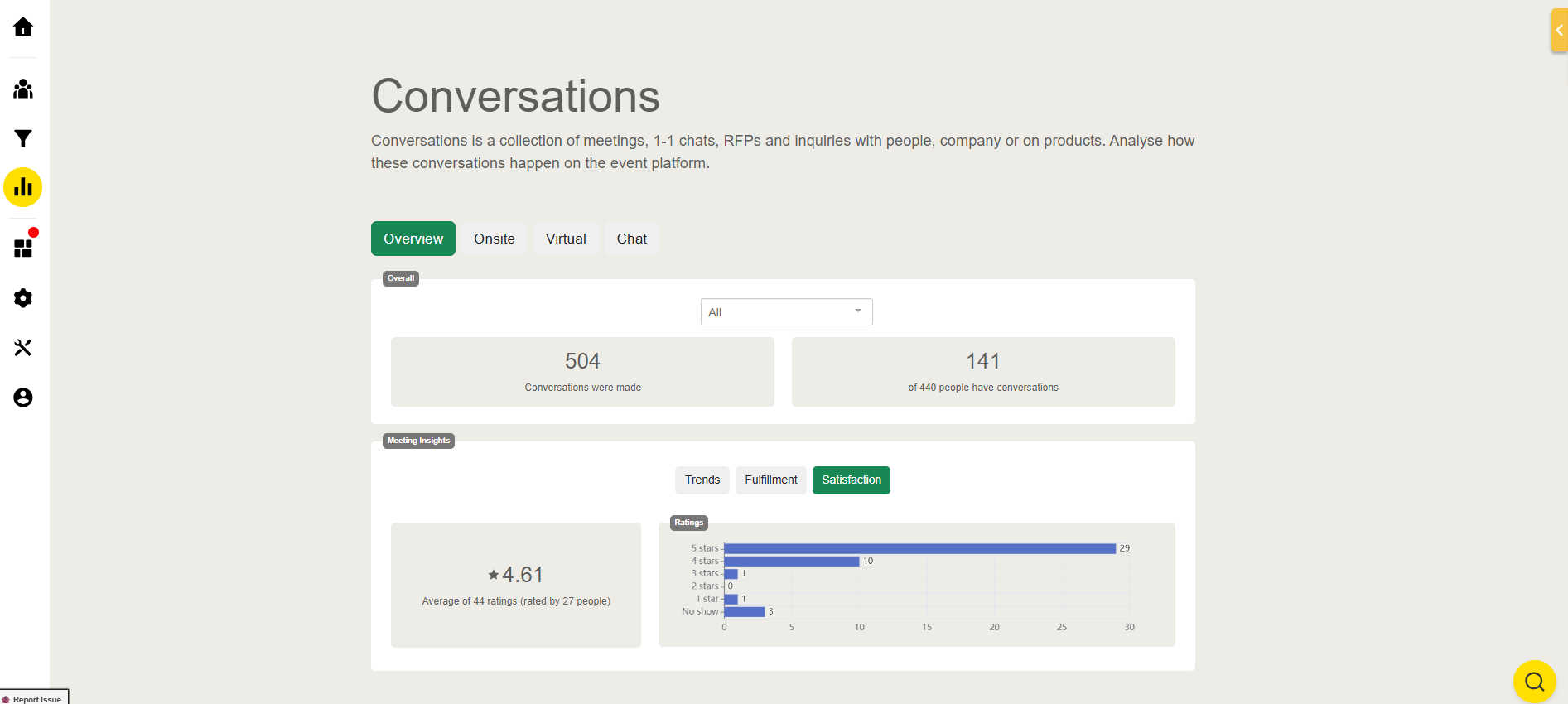
Task: Open the settings gear icon
Action: tap(23, 298)
